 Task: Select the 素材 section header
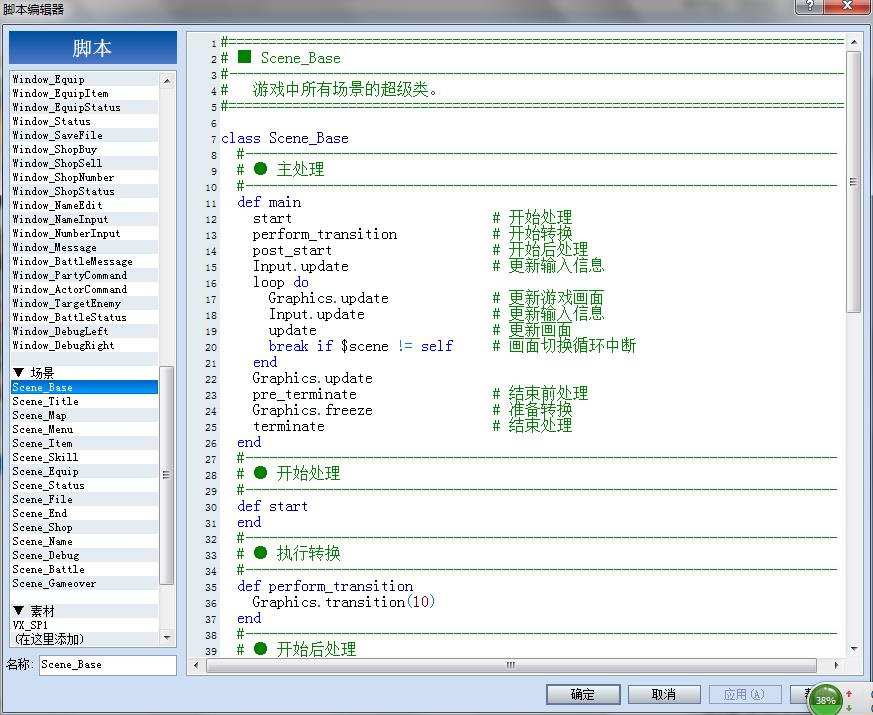click(85, 611)
